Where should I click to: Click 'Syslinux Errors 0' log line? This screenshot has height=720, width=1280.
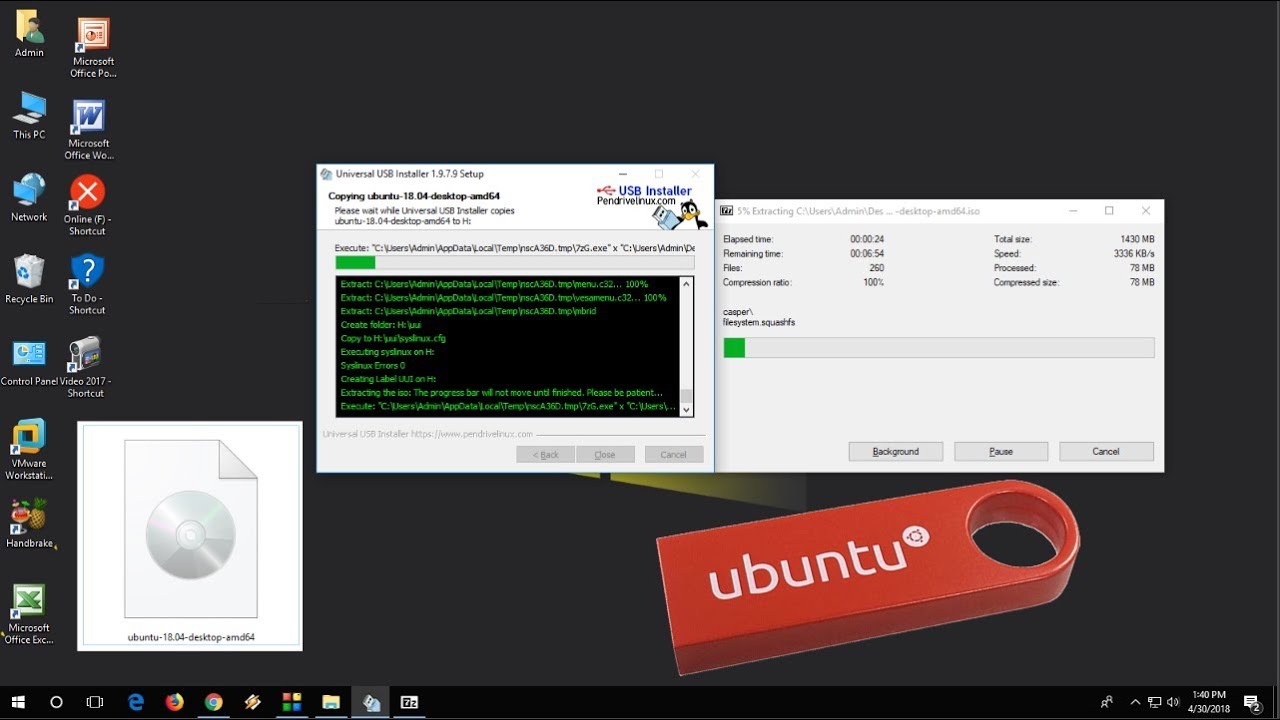click(x=373, y=365)
